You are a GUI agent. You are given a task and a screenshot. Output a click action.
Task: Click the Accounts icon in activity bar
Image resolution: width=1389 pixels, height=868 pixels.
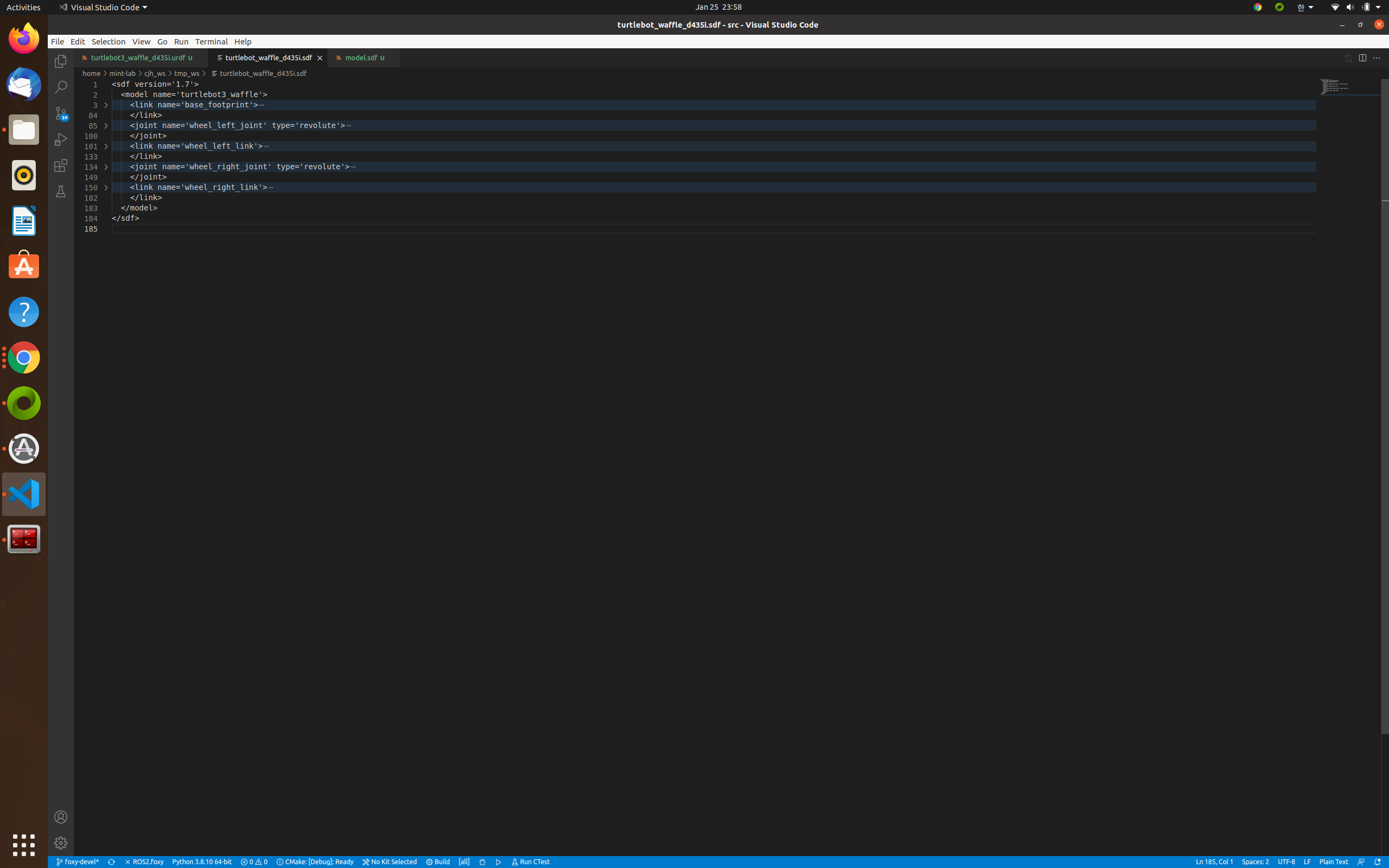(60, 817)
